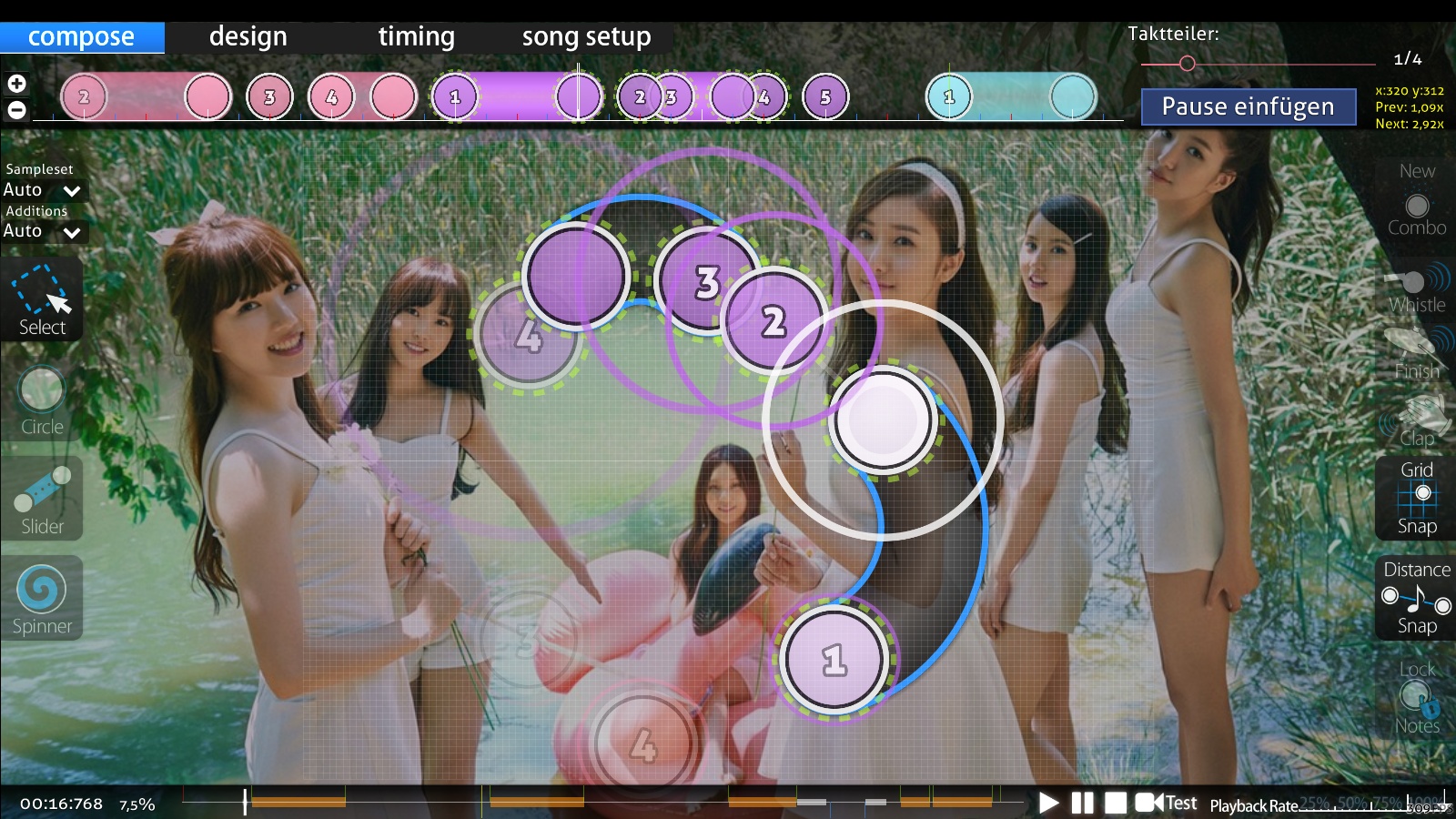Click purple hit circle 2 in playfield
This screenshot has width=1456, height=819.
[774, 320]
